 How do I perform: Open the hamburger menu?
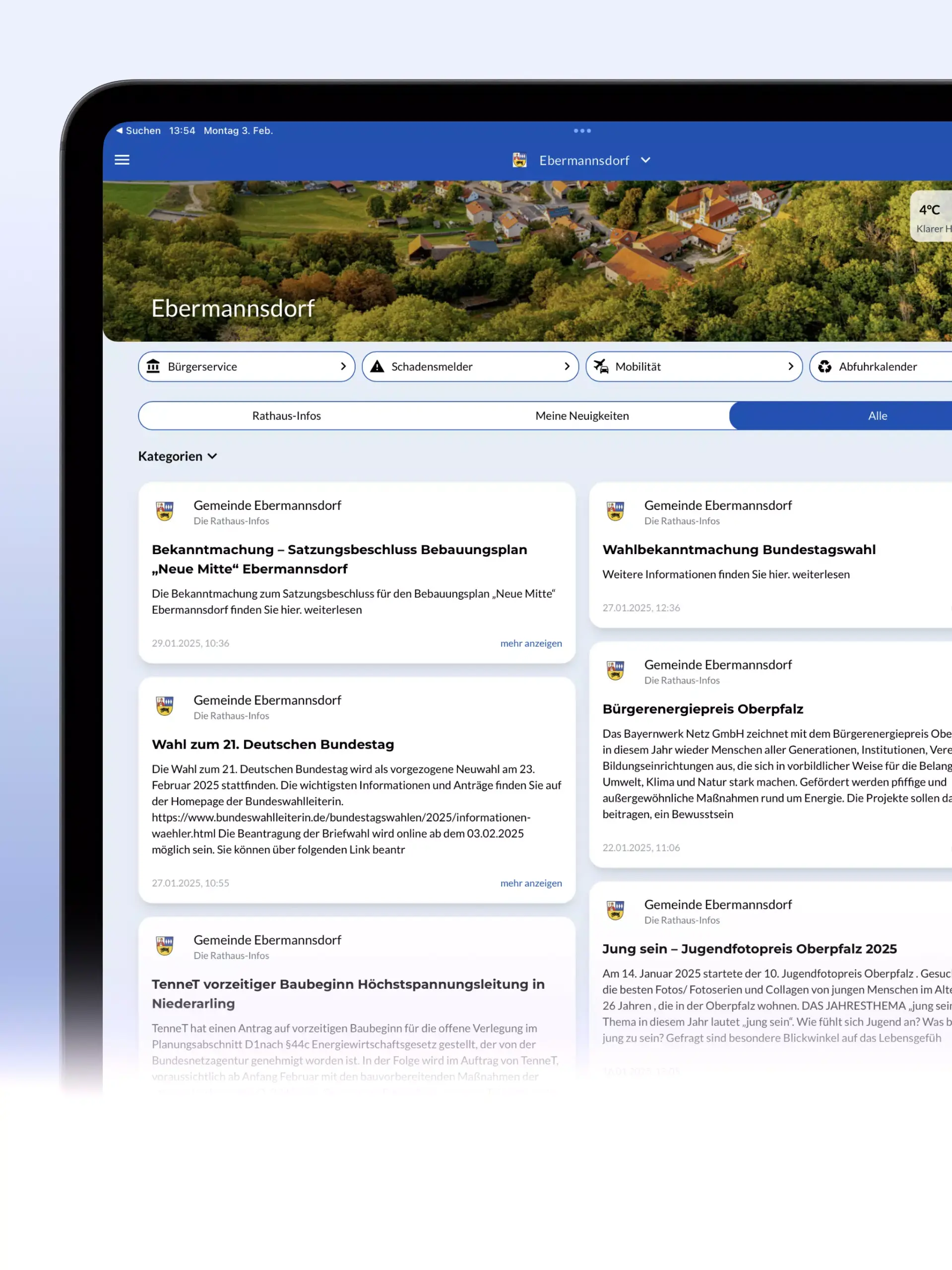click(x=122, y=160)
